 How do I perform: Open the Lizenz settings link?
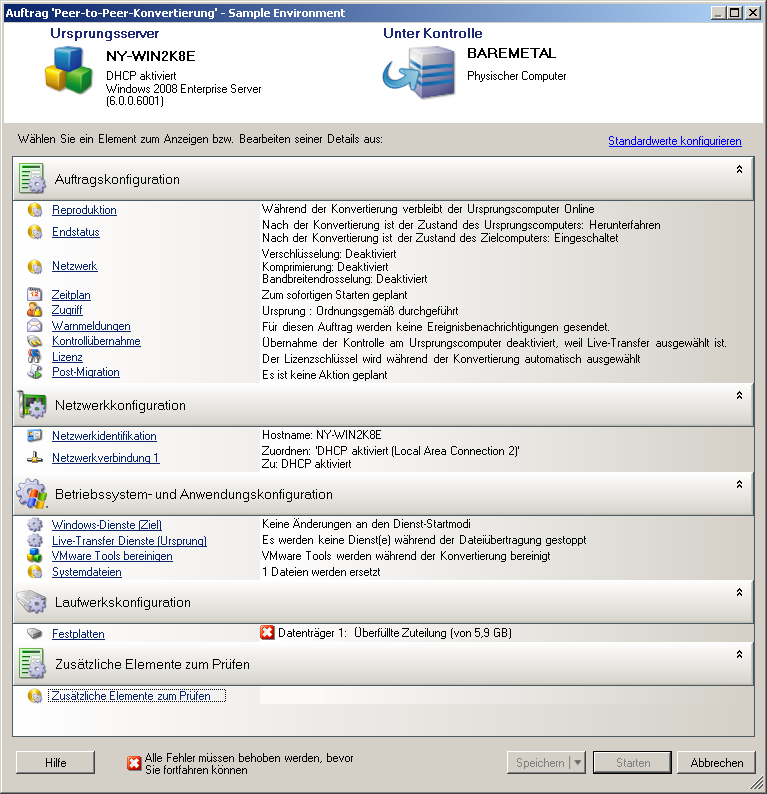(67, 357)
